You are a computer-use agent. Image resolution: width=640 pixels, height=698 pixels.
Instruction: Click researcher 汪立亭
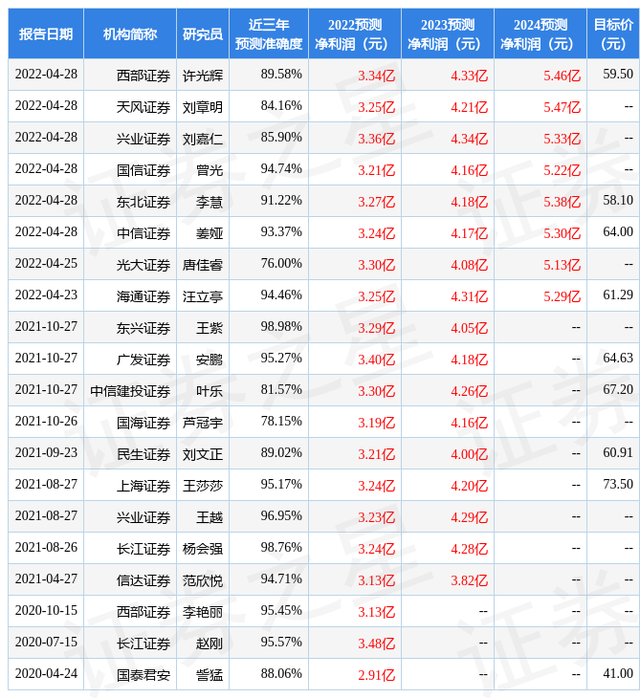(203, 296)
